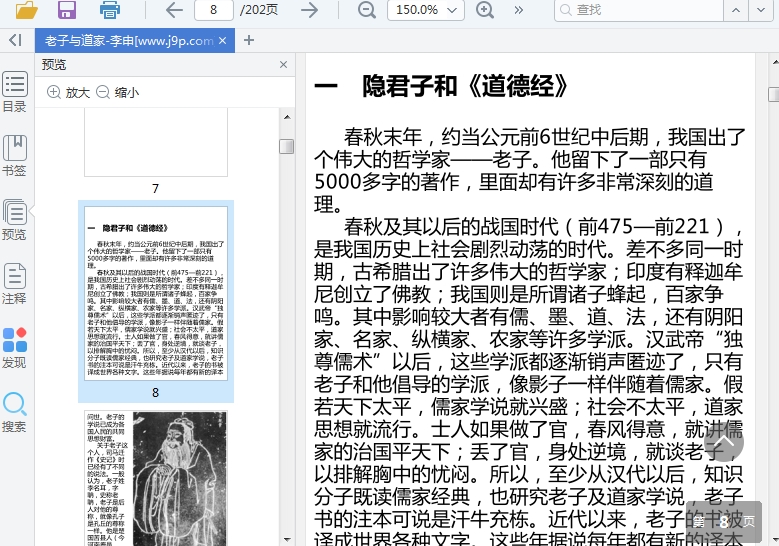
Task: Go to previous page with left arrow
Action: pyautogui.click(x=174, y=10)
